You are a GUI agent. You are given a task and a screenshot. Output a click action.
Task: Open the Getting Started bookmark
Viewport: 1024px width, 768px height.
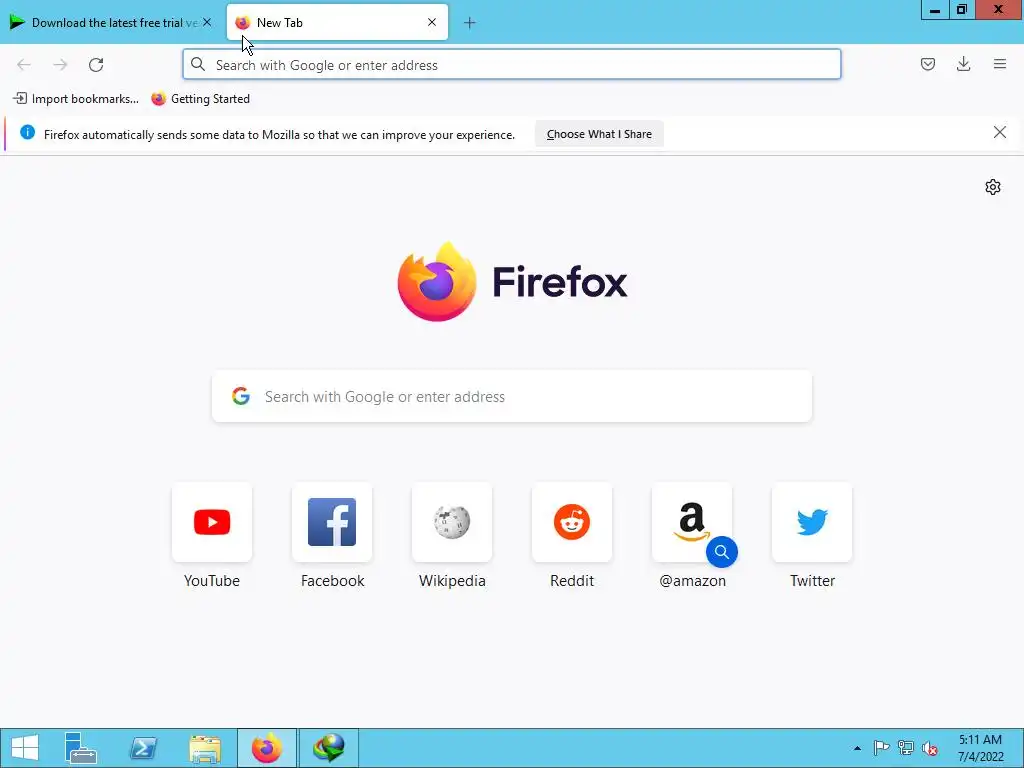pos(200,99)
